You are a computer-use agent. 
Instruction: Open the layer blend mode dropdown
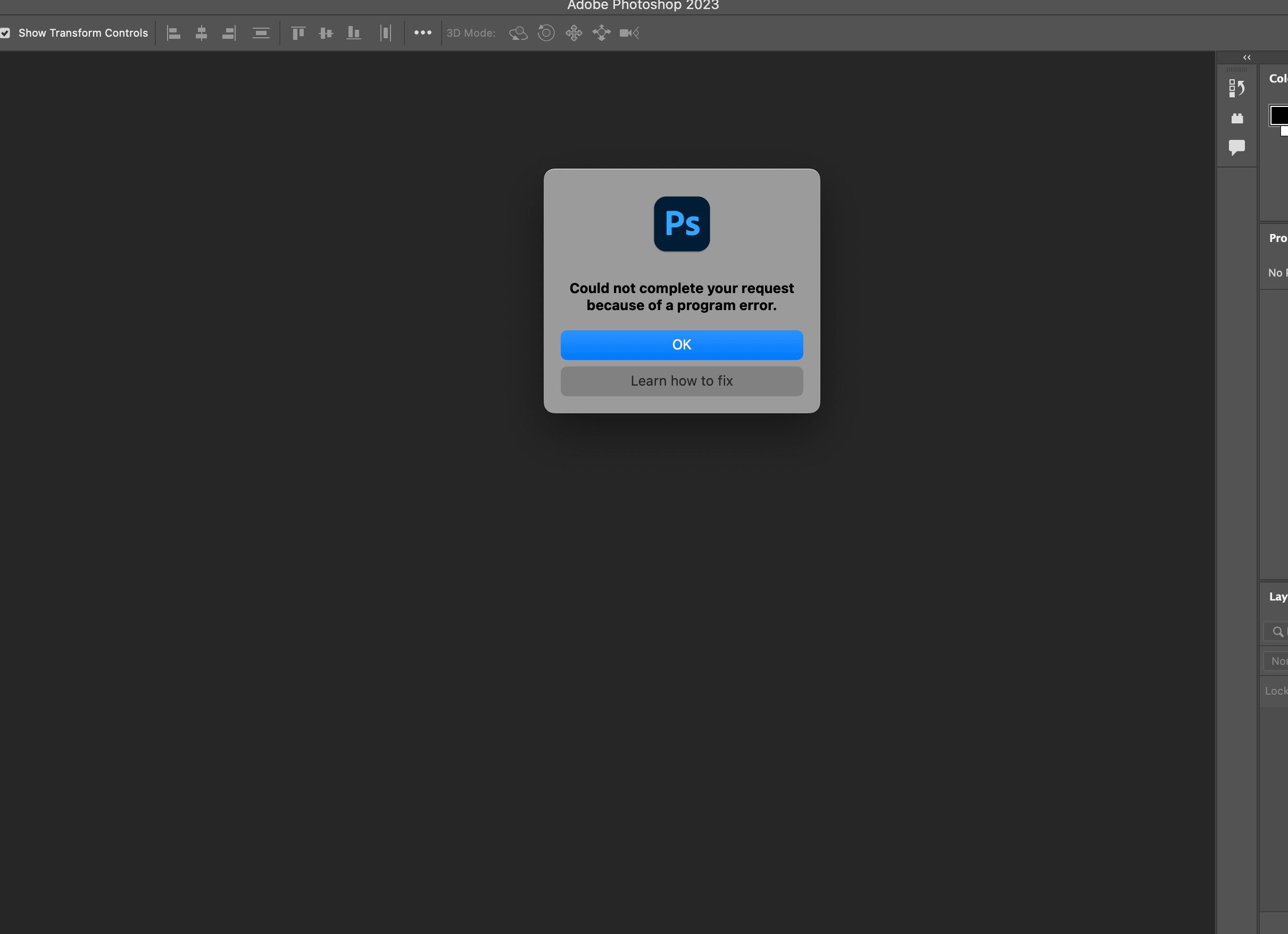[1276, 661]
